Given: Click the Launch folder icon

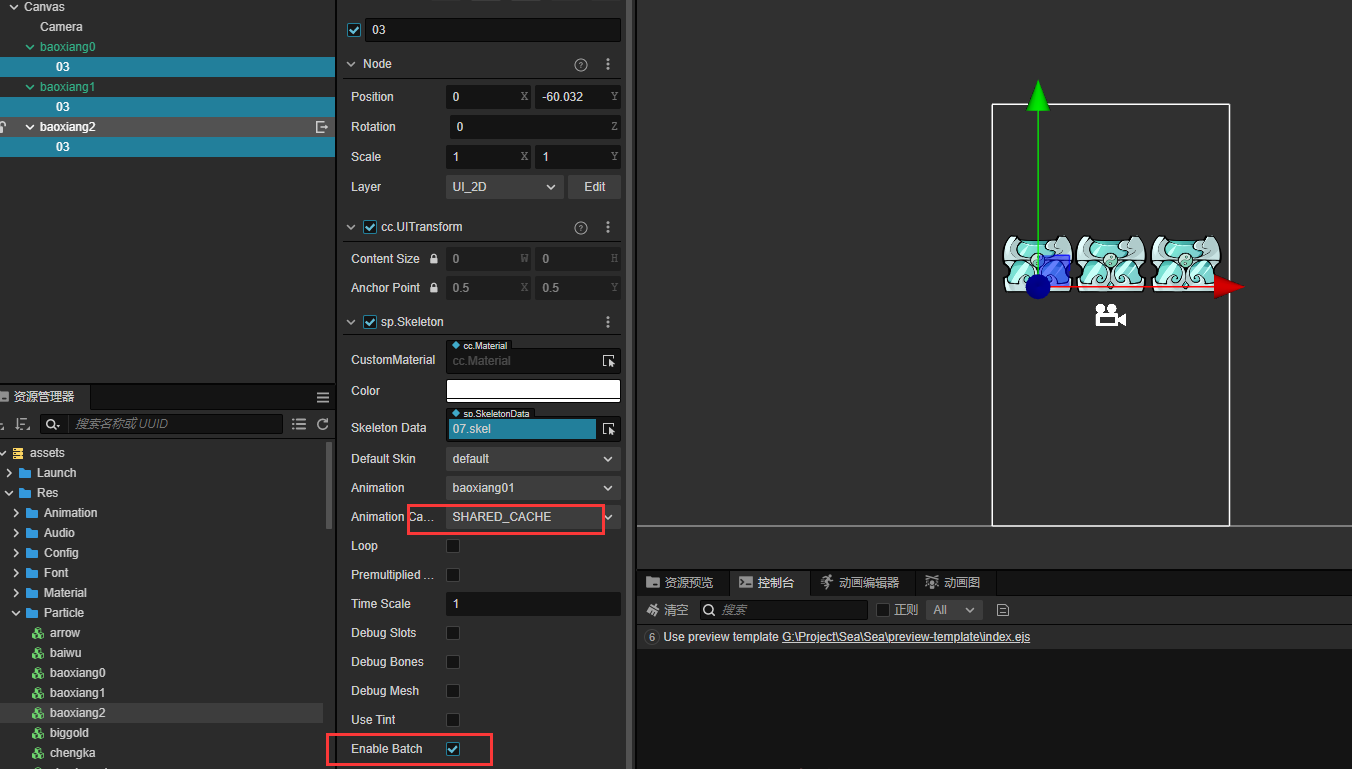Looking at the screenshot, I should click(26, 473).
